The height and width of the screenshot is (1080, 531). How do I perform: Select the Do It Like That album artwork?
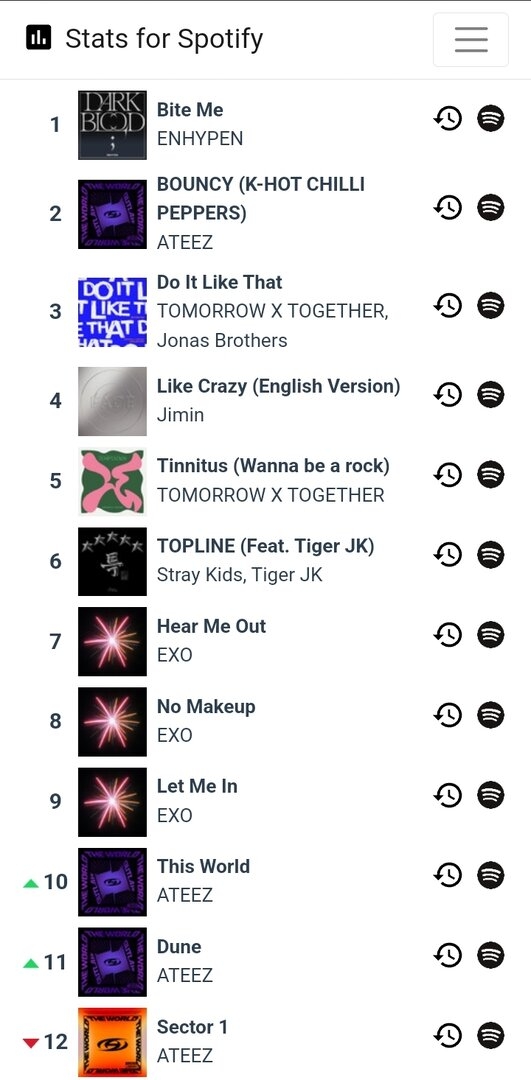(112, 311)
